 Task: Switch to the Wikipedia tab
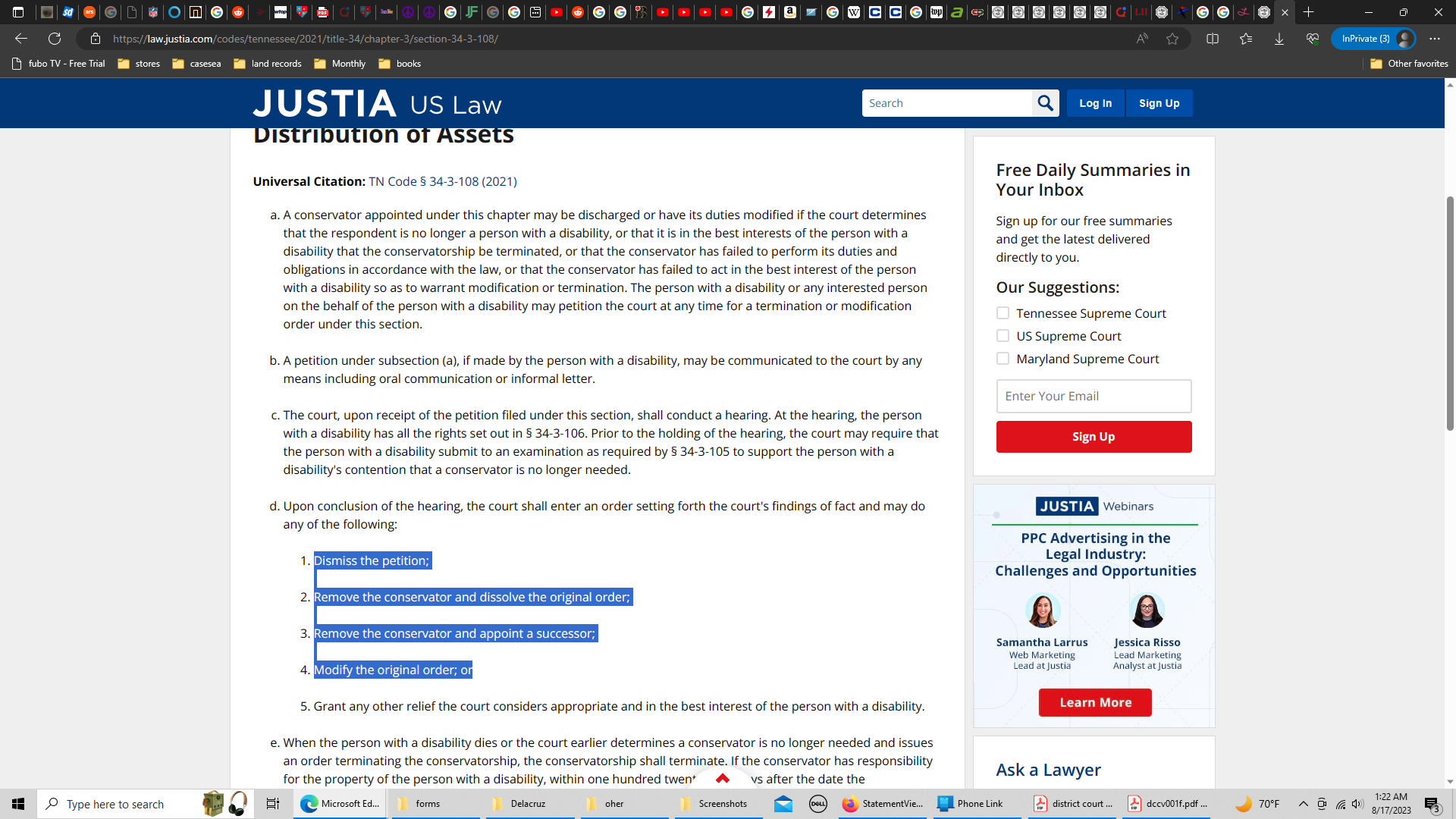[x=854, y=12]
